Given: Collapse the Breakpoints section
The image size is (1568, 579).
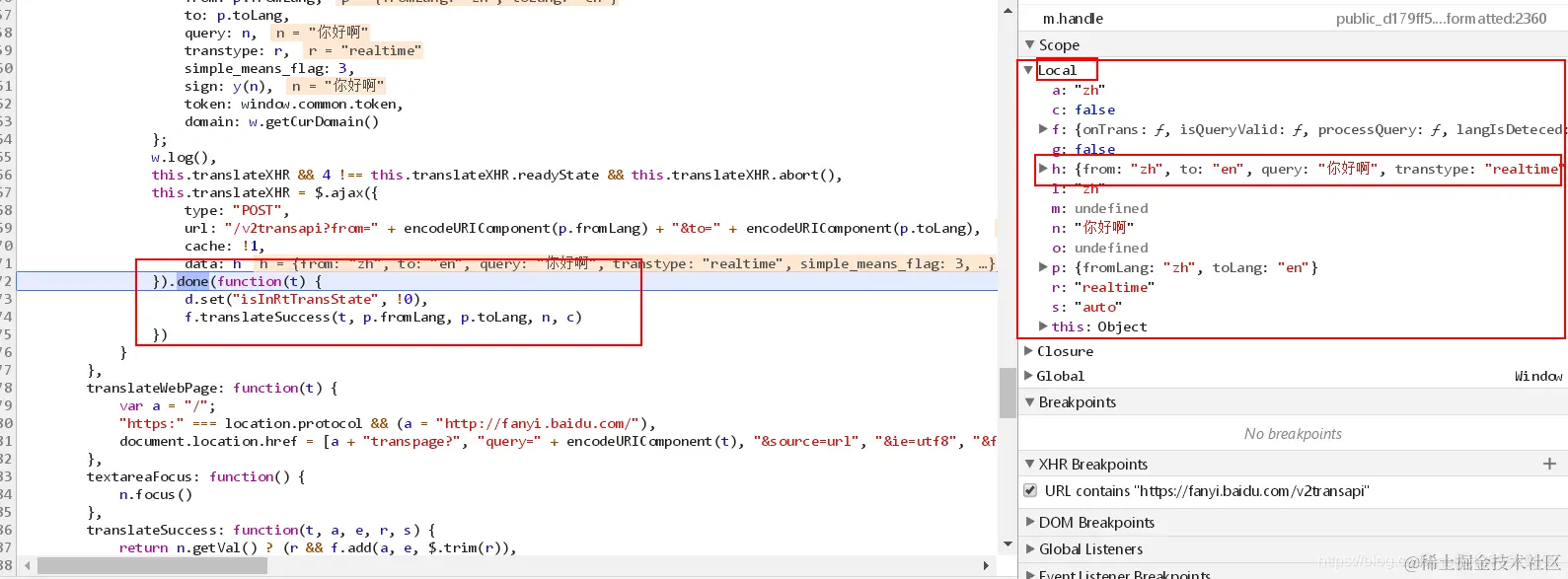Looking at the screenshot, I should 1030,402.
